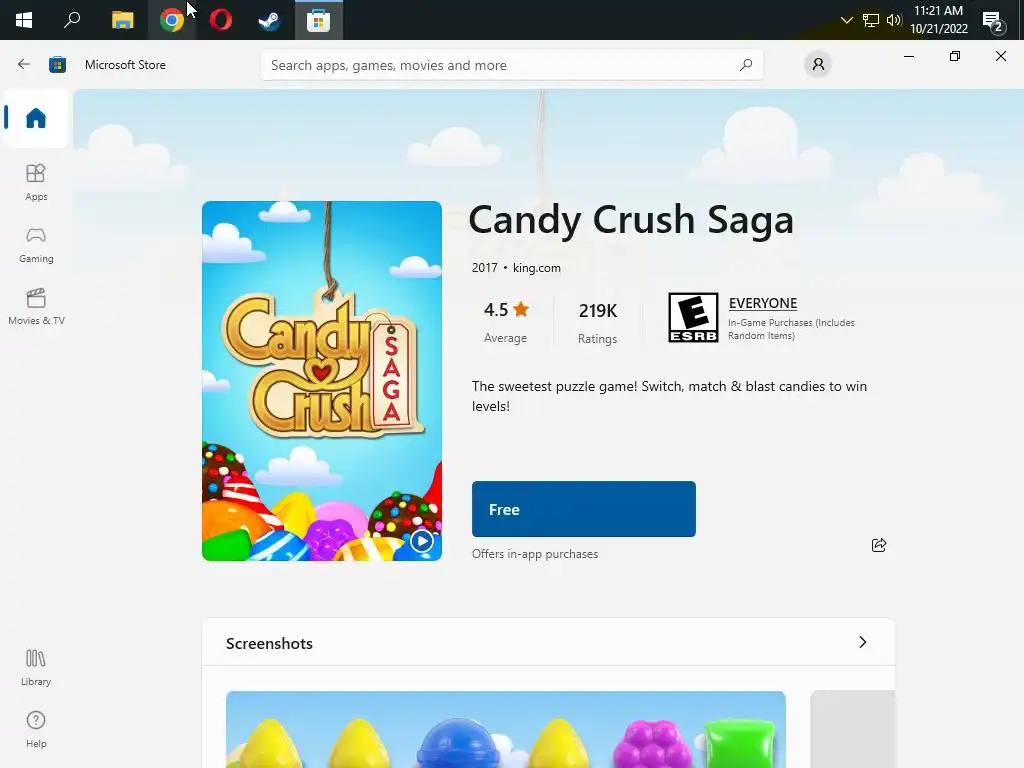
Task: Click the "Offers in-app purchases" text
Action: 535,554
